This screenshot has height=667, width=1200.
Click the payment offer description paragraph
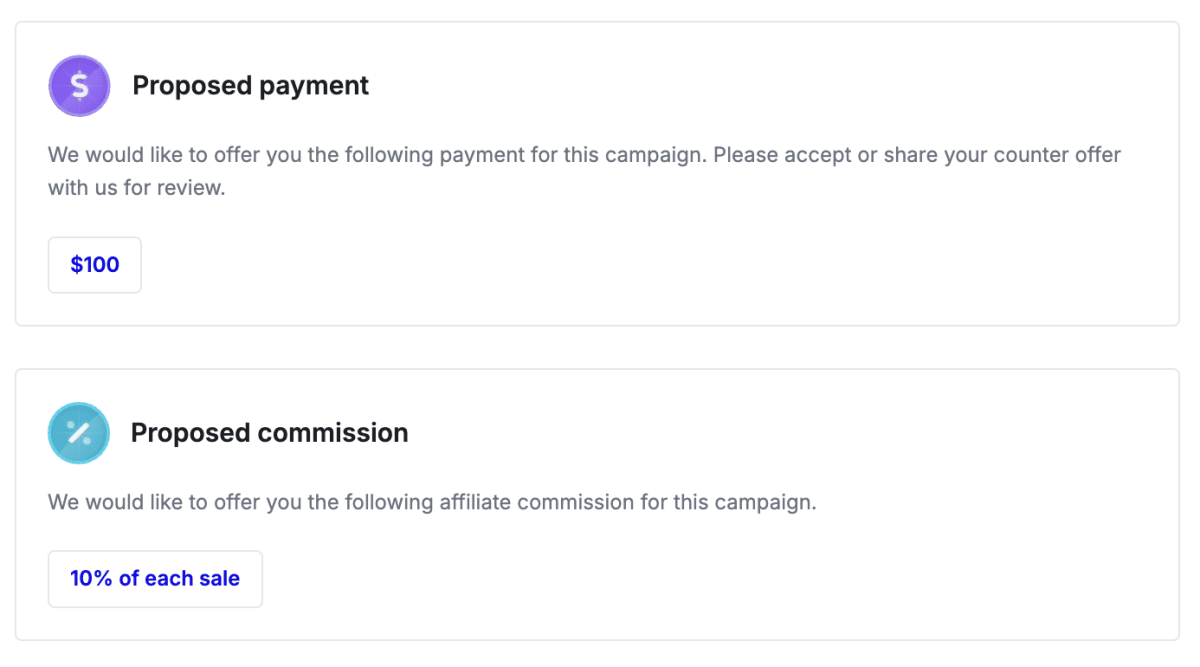(x=584, y=172)
